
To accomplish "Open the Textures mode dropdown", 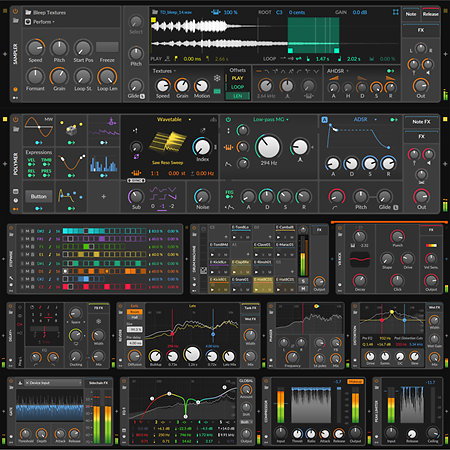I will tap(164, 71).
